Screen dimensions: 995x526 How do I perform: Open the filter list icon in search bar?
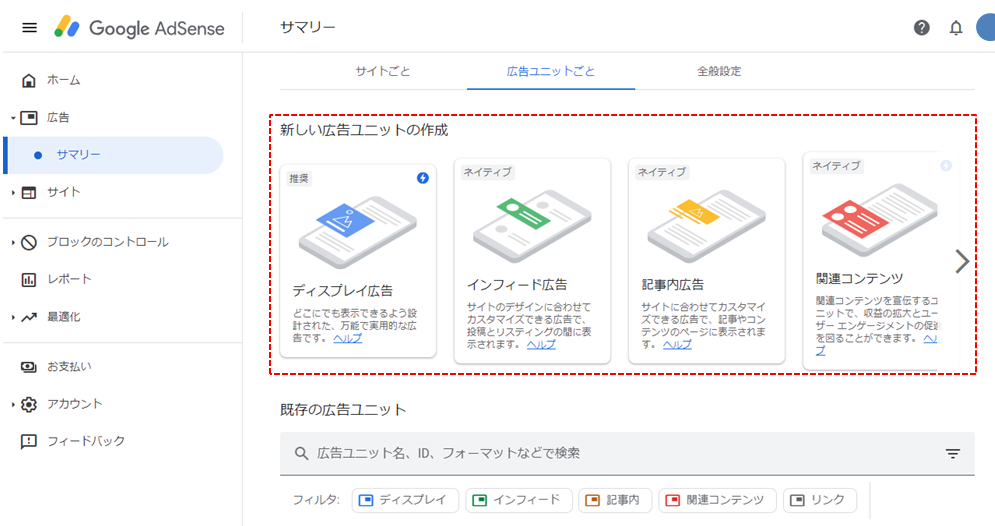952,453
